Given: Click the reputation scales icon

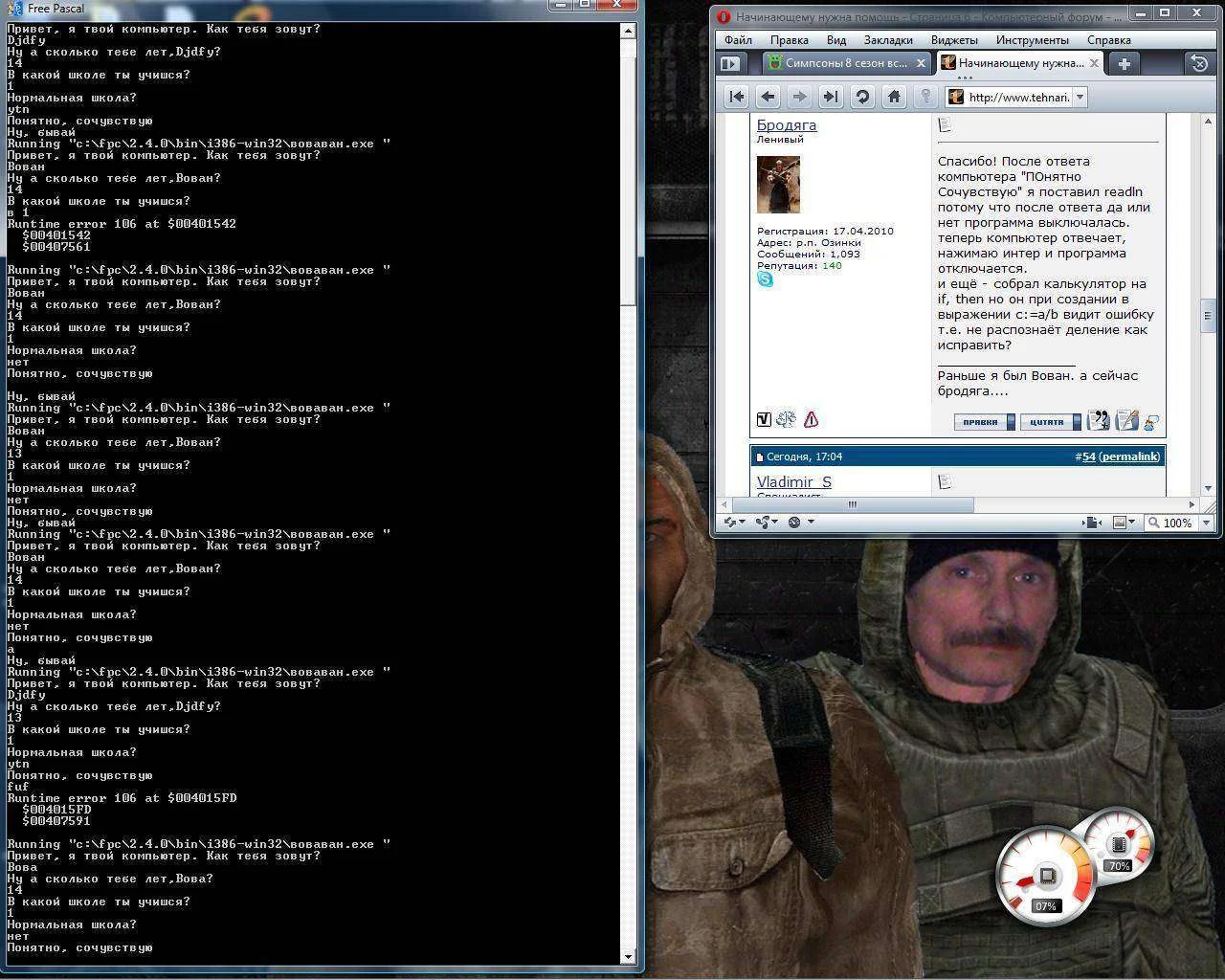Looking at the screenshot, I should pyautogui.click(x=787, y=419).
